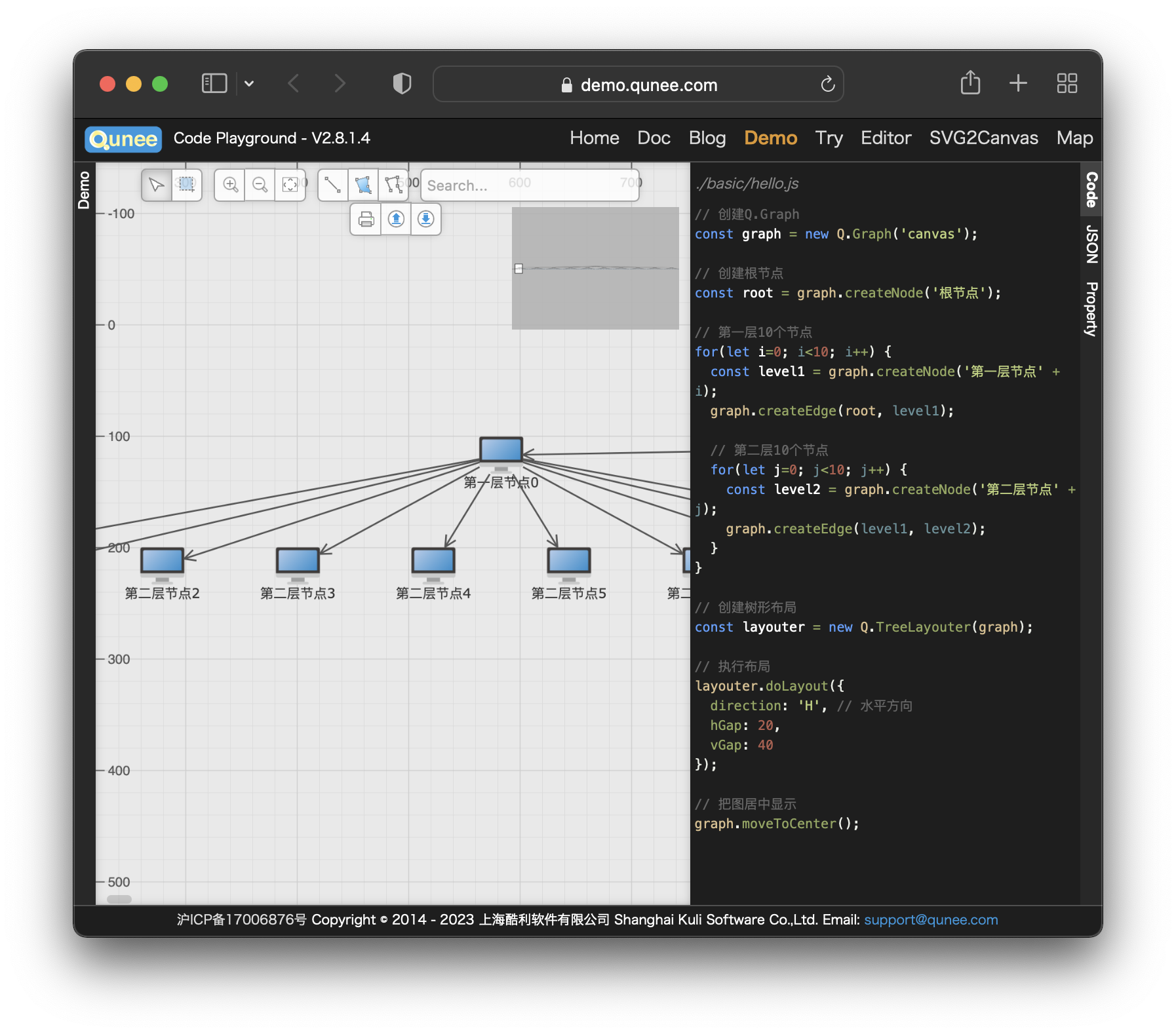Click the zoom in magnifier icon

[230, 185]
